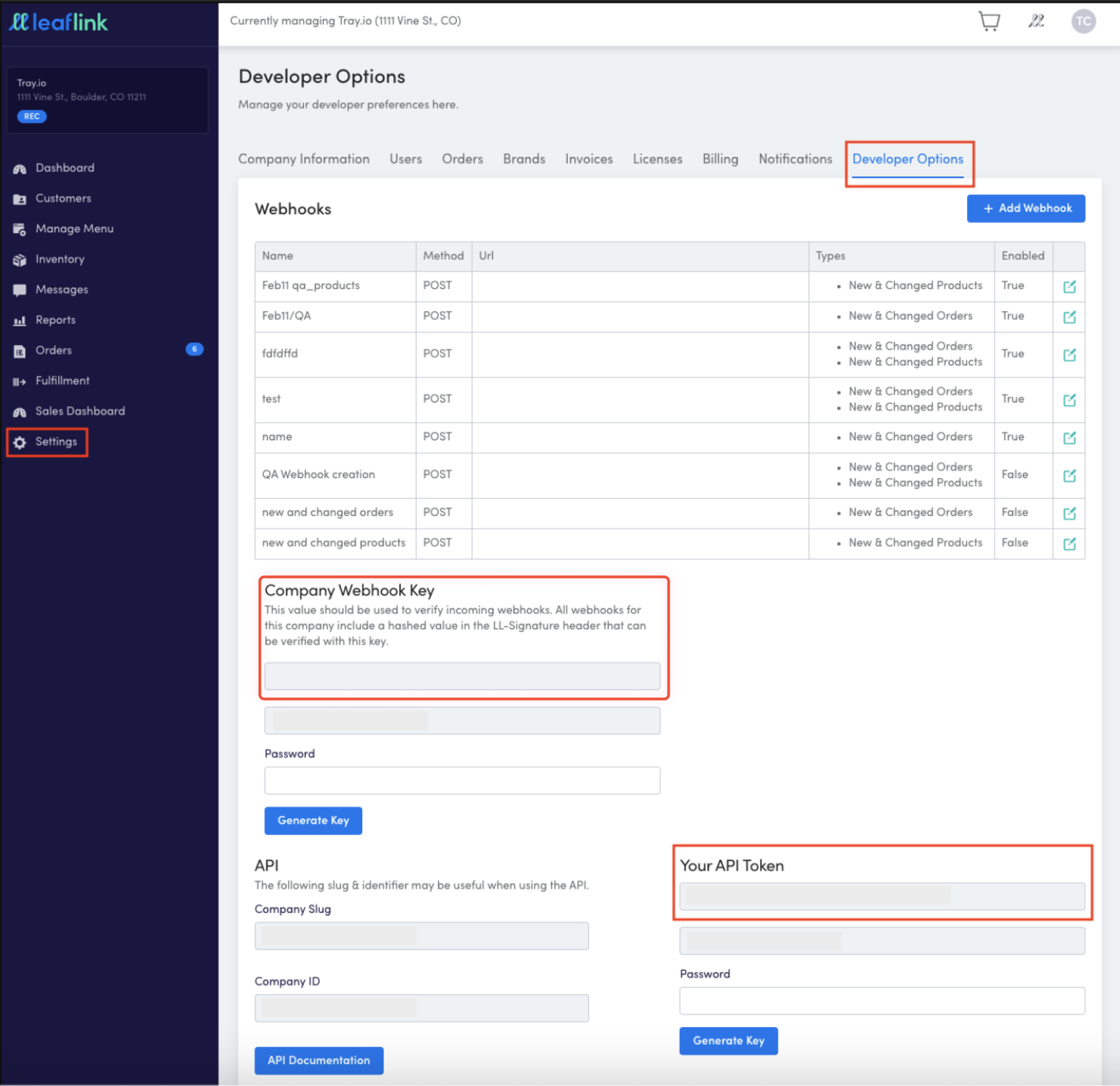1120x1086 pixels.
Task: Open Manage Menu in sidebar
Action: (74, 229)
